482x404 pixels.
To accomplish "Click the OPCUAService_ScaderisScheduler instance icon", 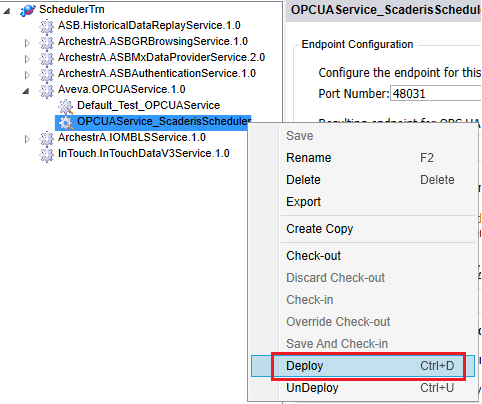I will click(66, 122).
